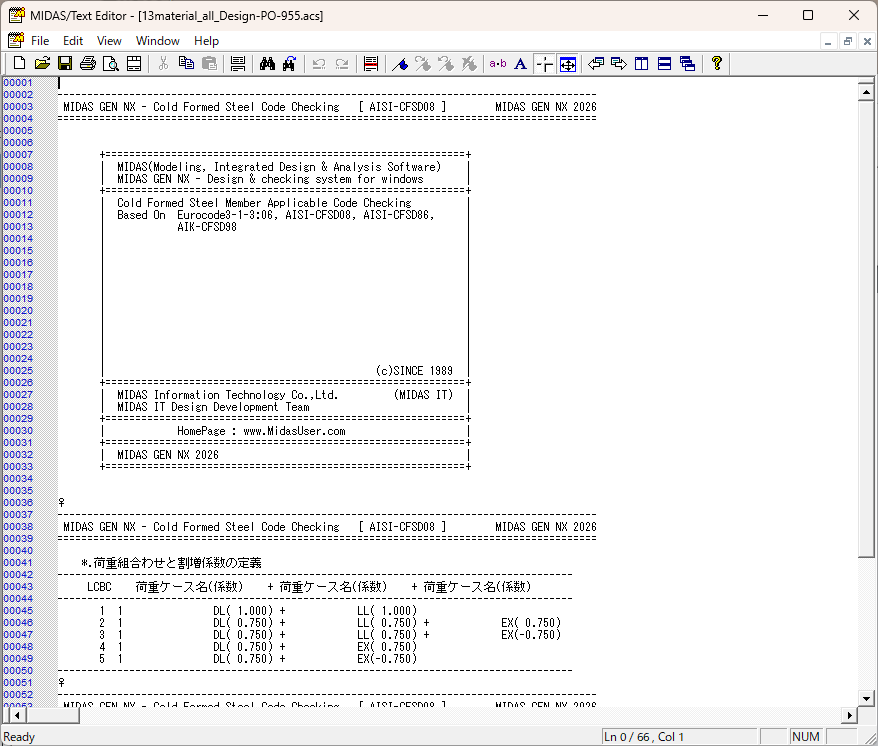Restore the inner document window

click(x=848, y=41)
